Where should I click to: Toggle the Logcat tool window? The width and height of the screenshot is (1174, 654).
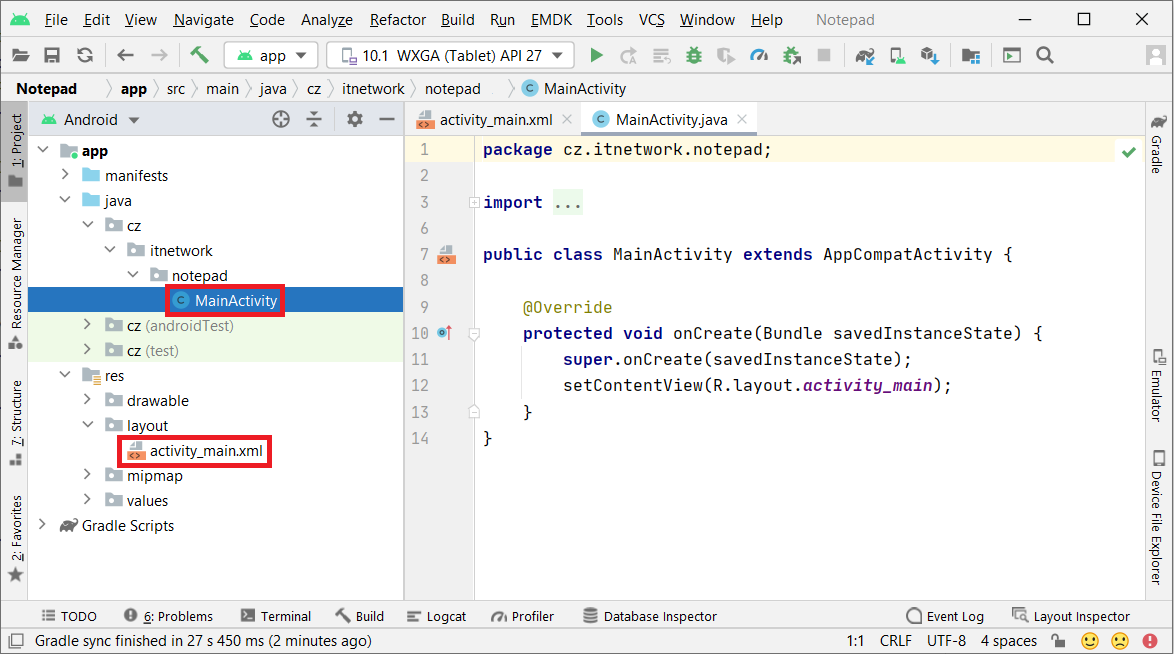pos(436,616)
